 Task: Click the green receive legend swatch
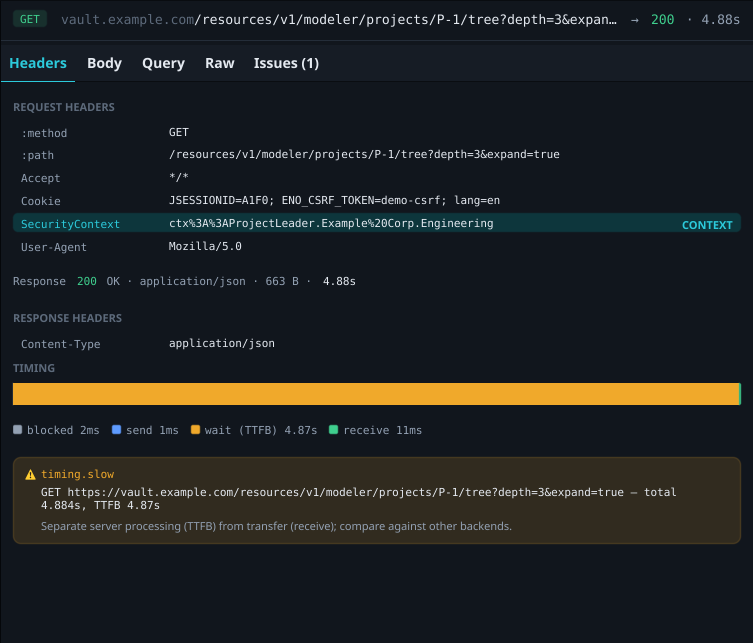coord(333,430)
